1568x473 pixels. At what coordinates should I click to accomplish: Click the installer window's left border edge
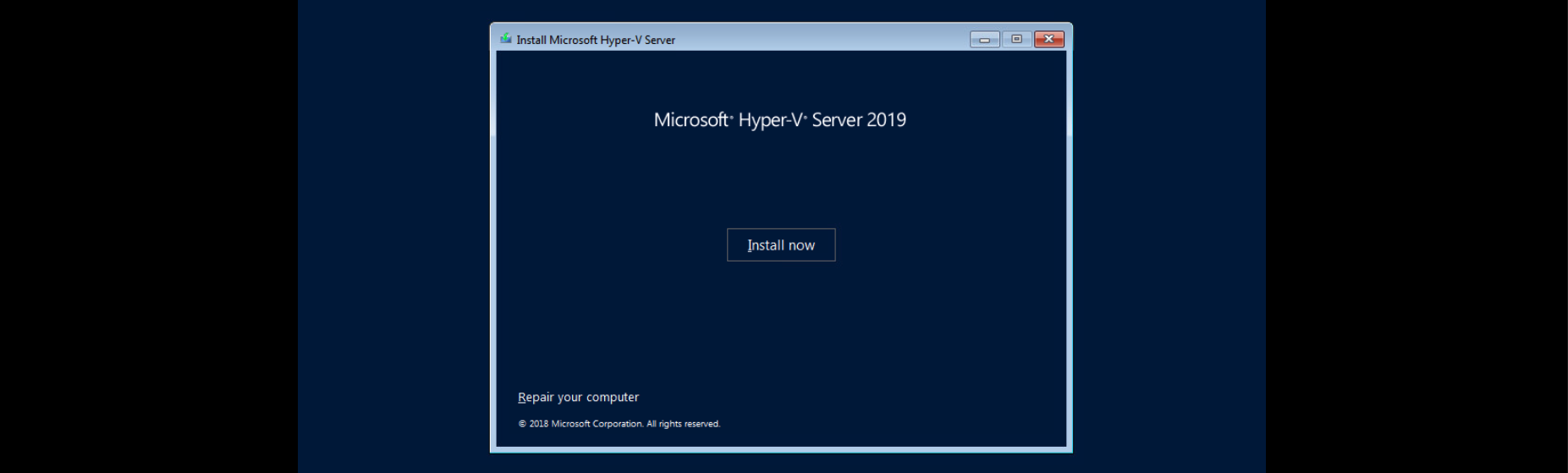click(492, 254)
